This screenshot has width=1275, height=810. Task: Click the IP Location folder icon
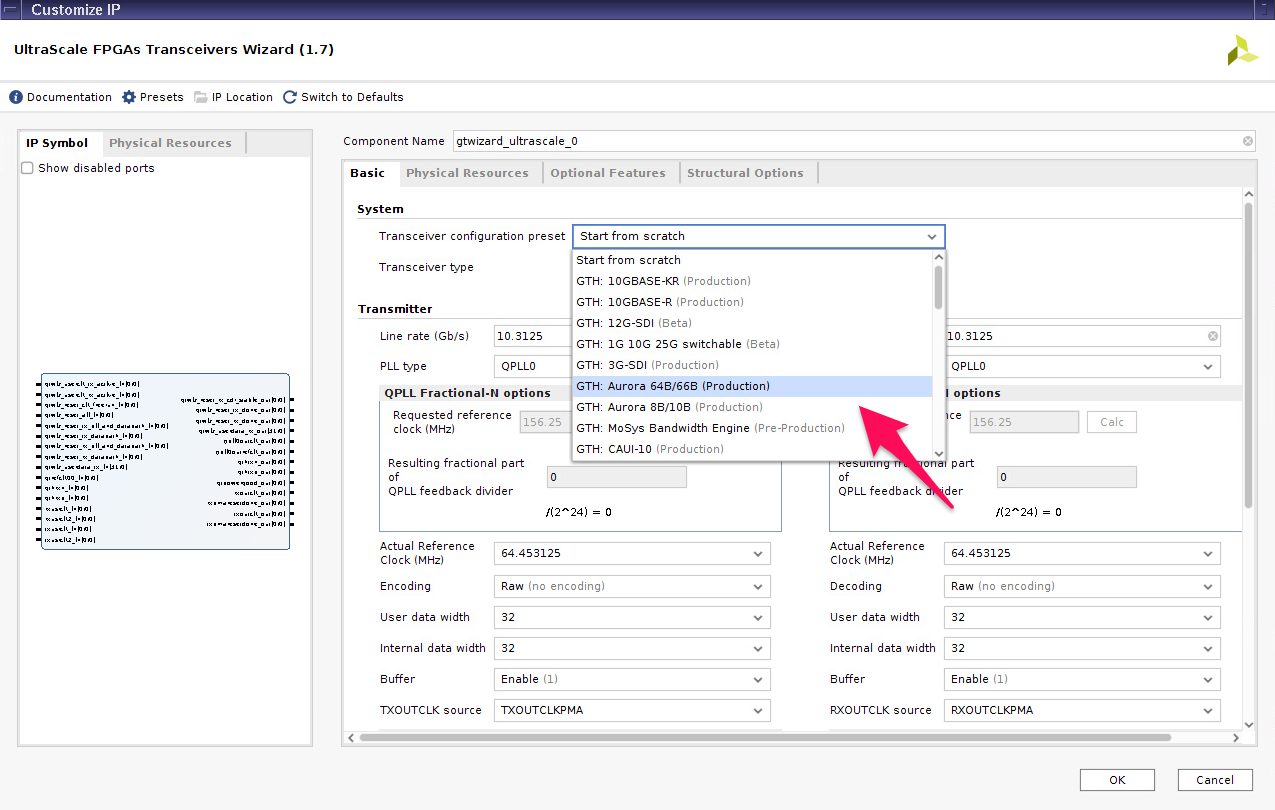201,97
